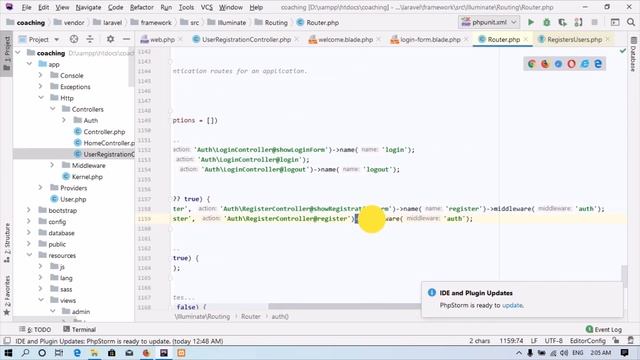Locate current file in Project tree
The image size is (640, 360).
[x=74, y=39]
